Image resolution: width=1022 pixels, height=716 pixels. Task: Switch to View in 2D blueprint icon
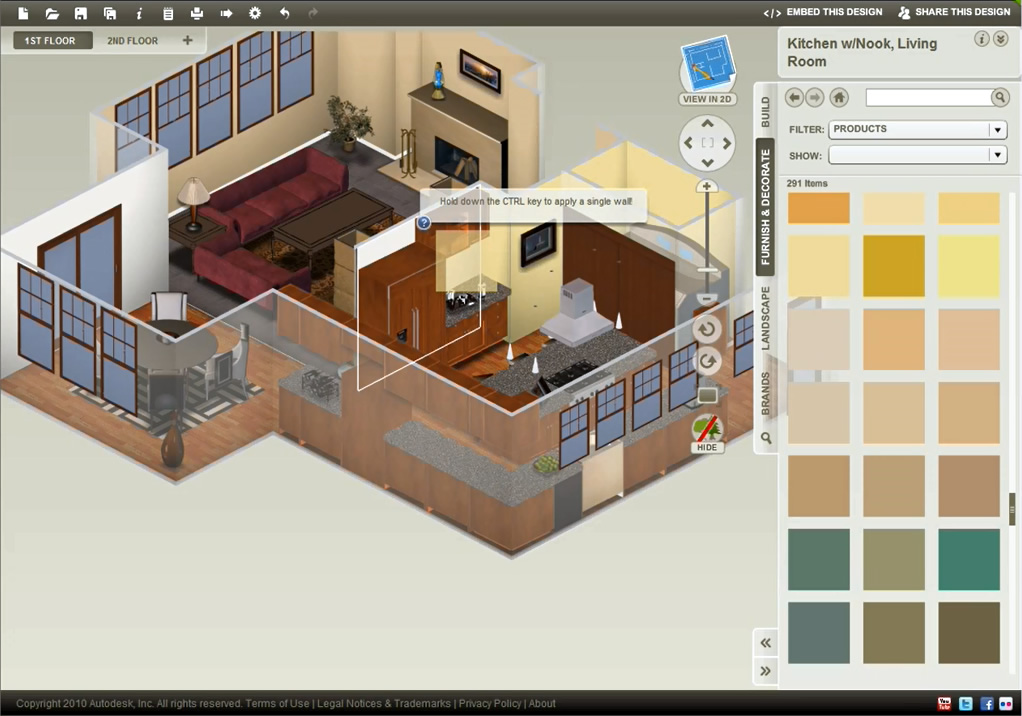[708, 71]
